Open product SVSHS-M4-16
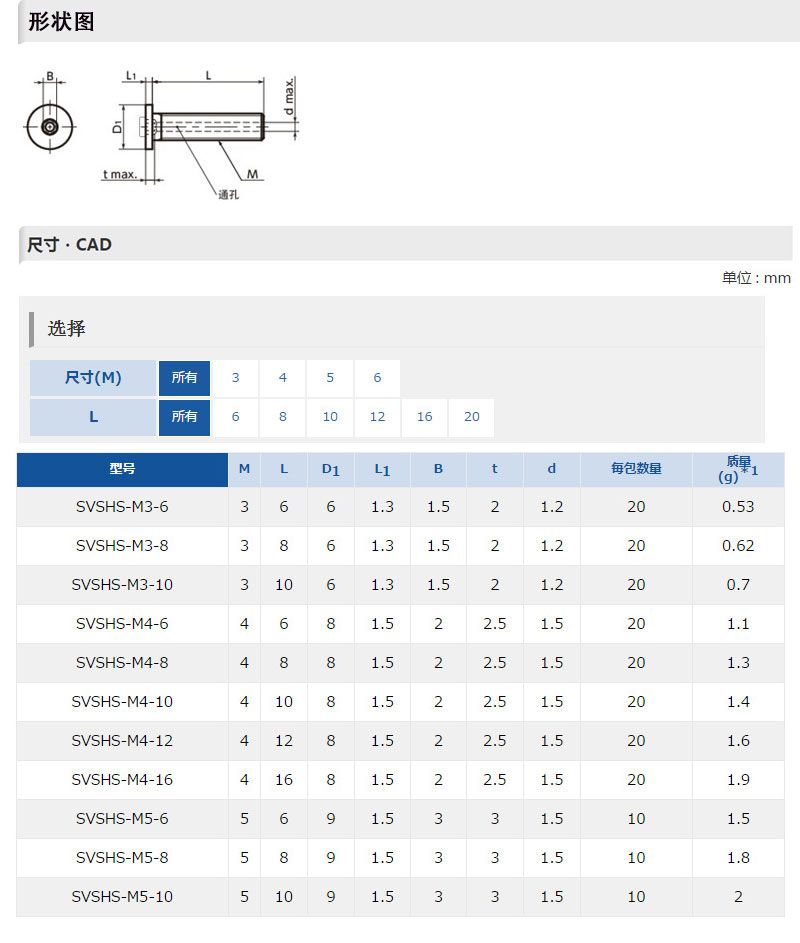 (x=122, y=779)
